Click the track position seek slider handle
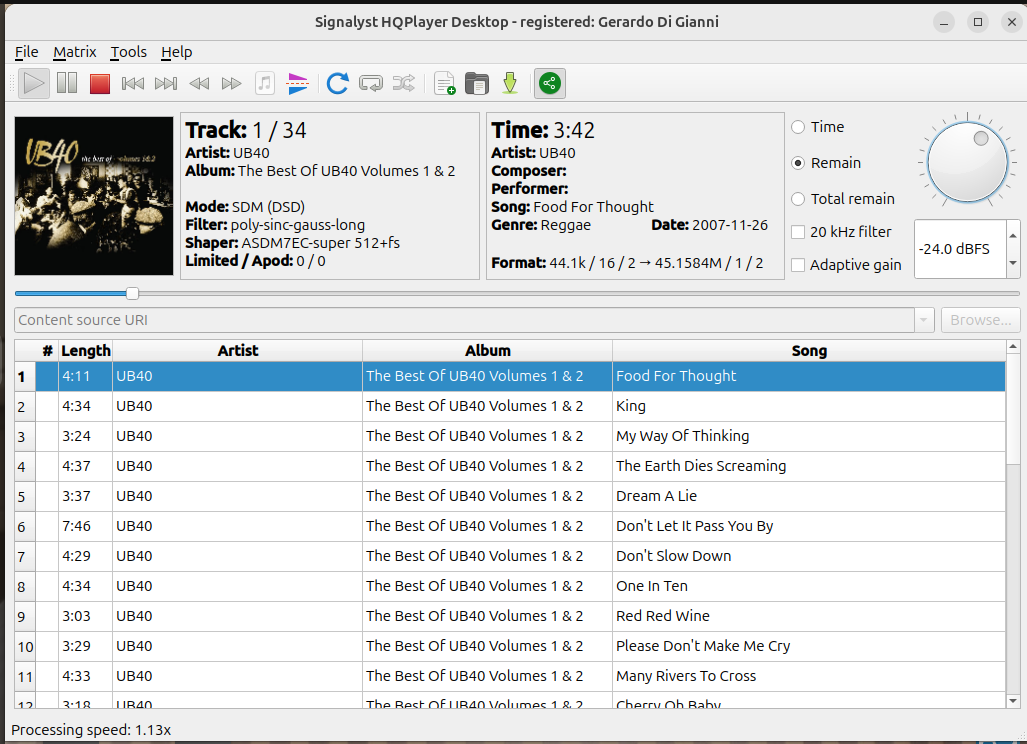 [x=132, y=293]
